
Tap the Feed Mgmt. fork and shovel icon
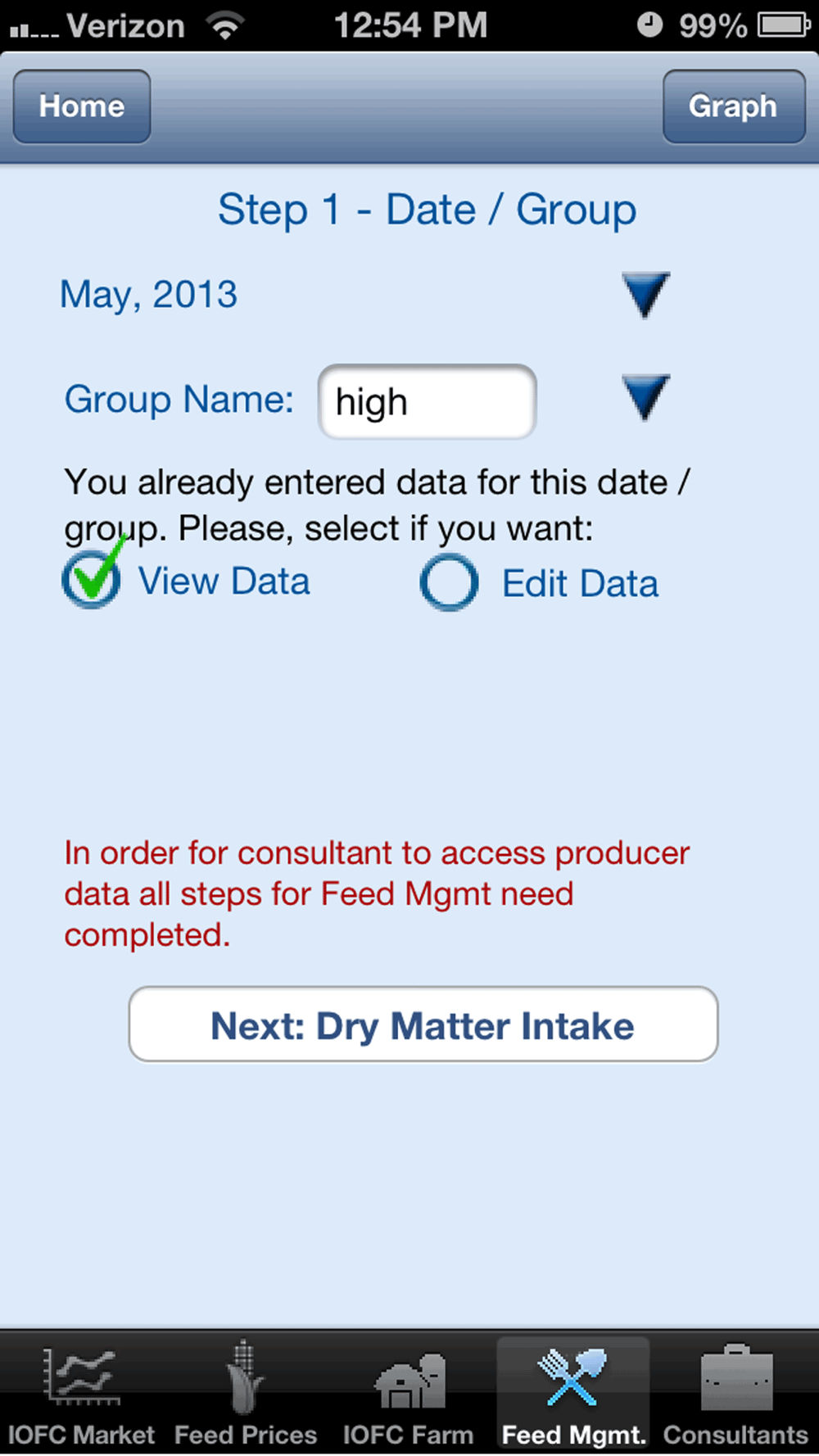click(x=572, y=1377)
